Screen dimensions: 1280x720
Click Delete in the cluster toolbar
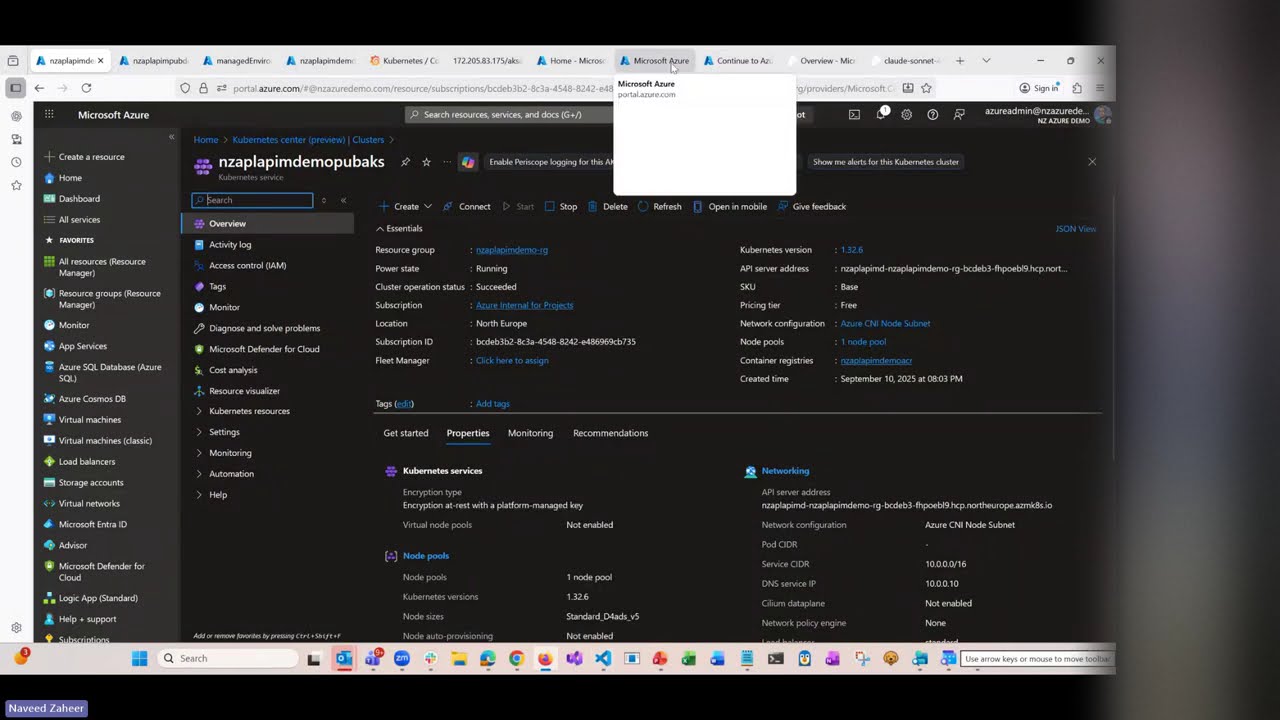click(608, 207)
